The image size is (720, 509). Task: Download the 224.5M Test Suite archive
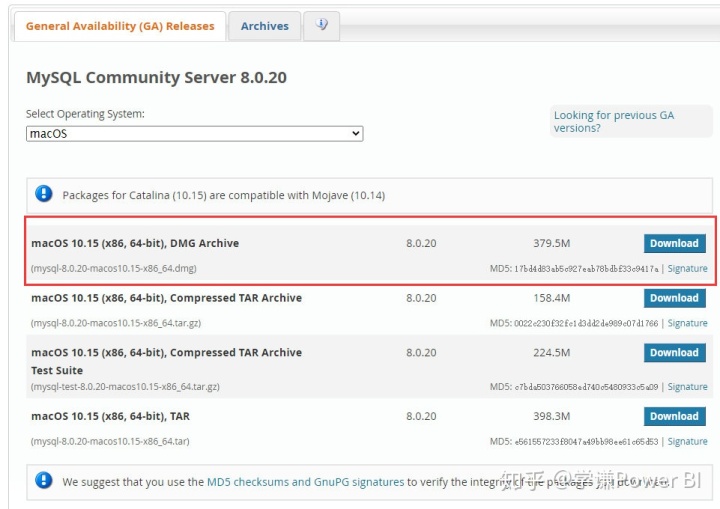coord(674,352)
